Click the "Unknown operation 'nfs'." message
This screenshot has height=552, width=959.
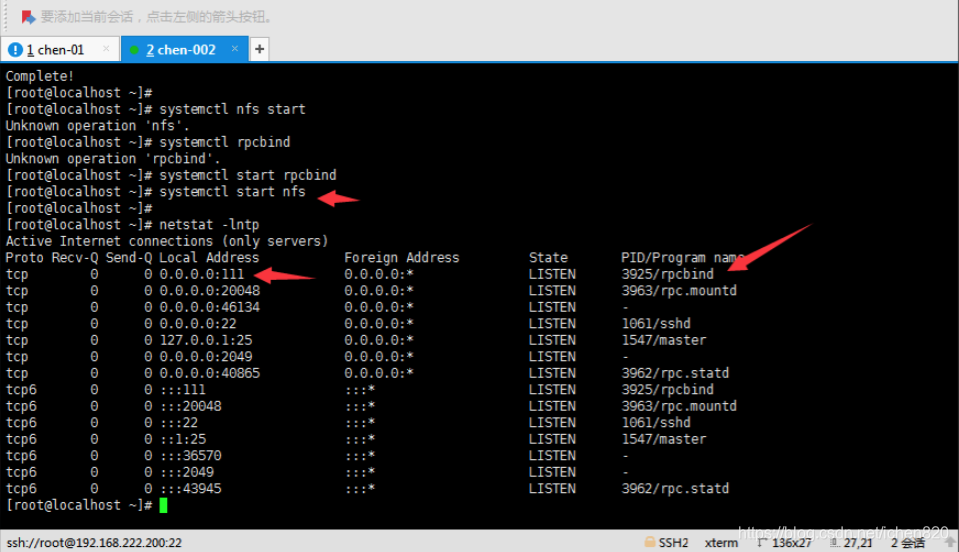[x=98, y=126]
